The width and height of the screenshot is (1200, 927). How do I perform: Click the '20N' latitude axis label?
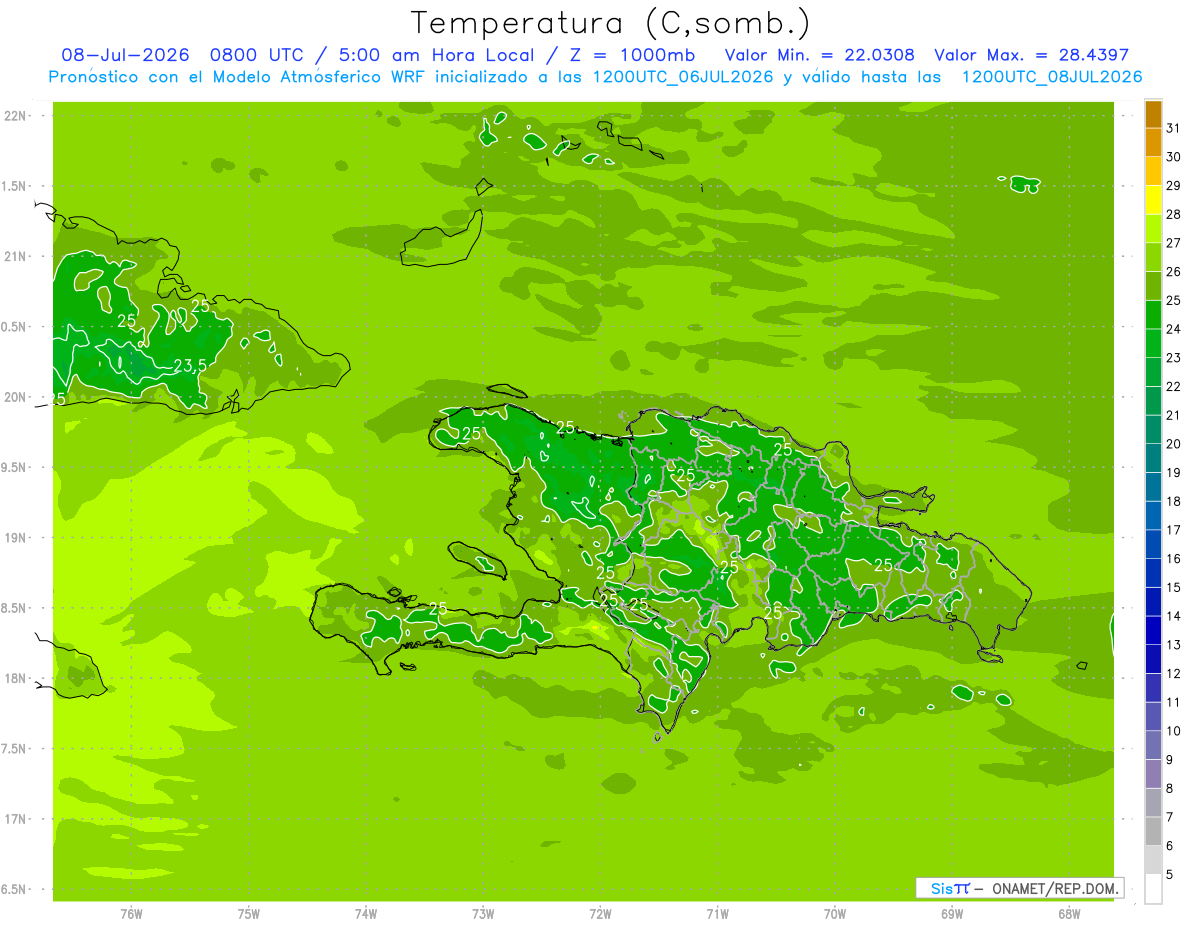[x=15, y=397]
